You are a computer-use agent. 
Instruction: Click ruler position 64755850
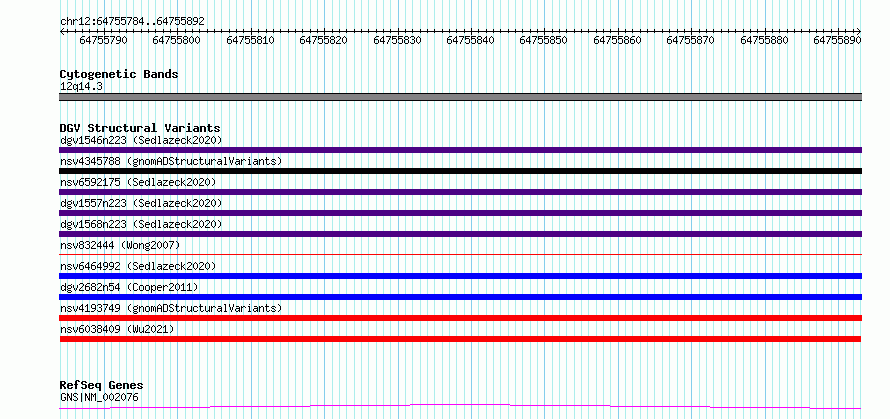[x=544, y=40]
